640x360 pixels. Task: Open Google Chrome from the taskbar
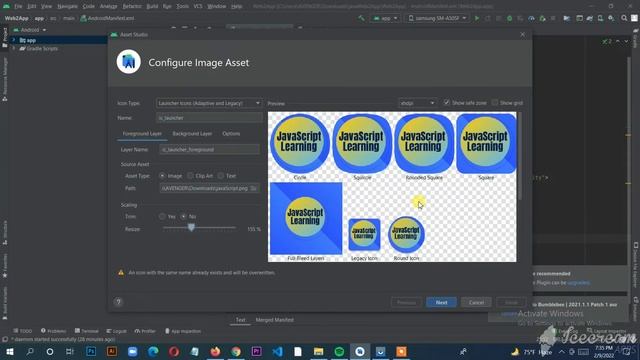click(x=236, y=351)
